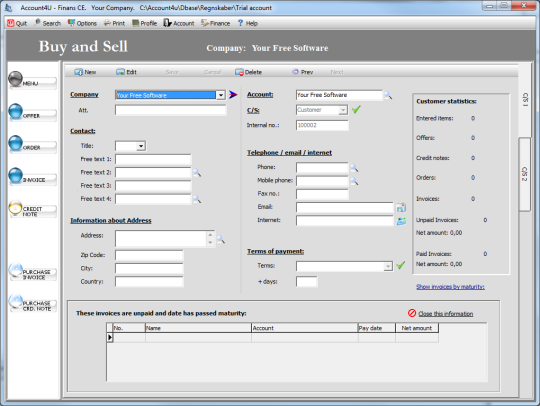The height and width of the screenshot is (406, 540).
Task: Open the INVOICE section in sidebar
Action: coord(32,177)
